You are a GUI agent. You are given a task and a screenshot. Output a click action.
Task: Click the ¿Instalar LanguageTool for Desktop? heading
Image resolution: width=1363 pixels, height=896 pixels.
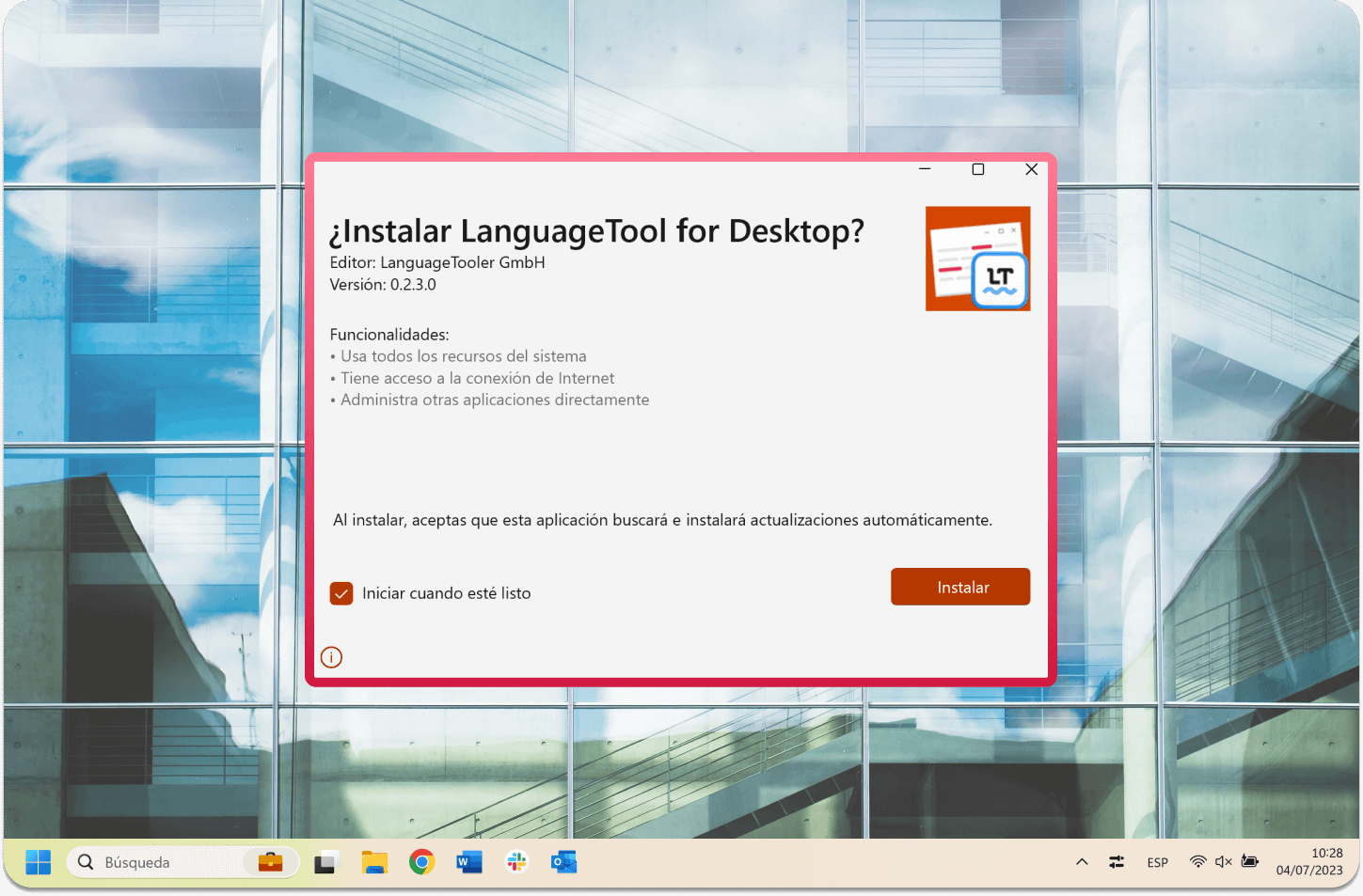[596, 231]
